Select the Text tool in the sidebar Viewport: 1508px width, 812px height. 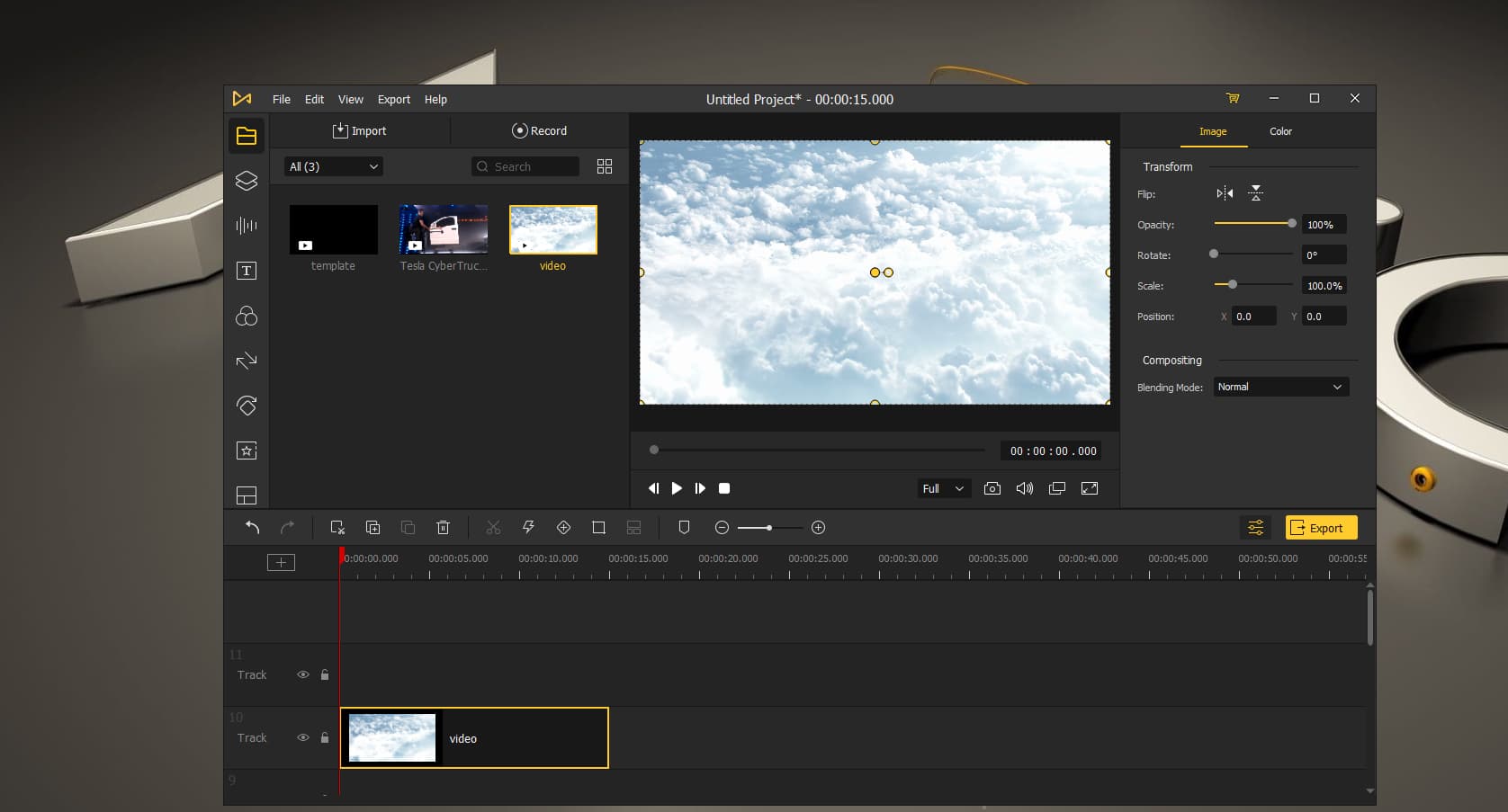tap(246, 271)
